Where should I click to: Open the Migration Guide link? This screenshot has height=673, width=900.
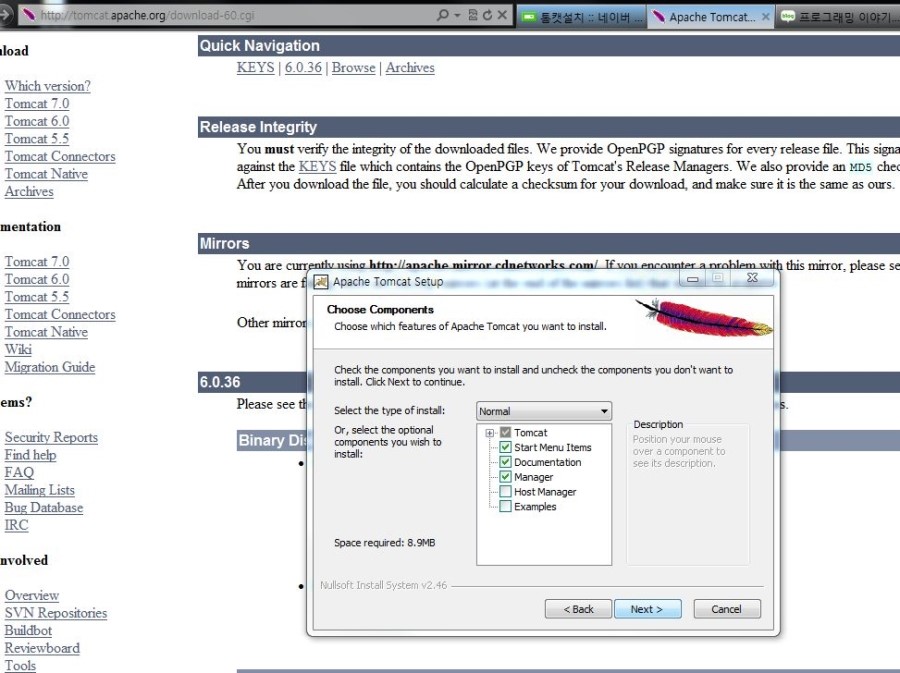pyautogui.click(x=50, y=367)
